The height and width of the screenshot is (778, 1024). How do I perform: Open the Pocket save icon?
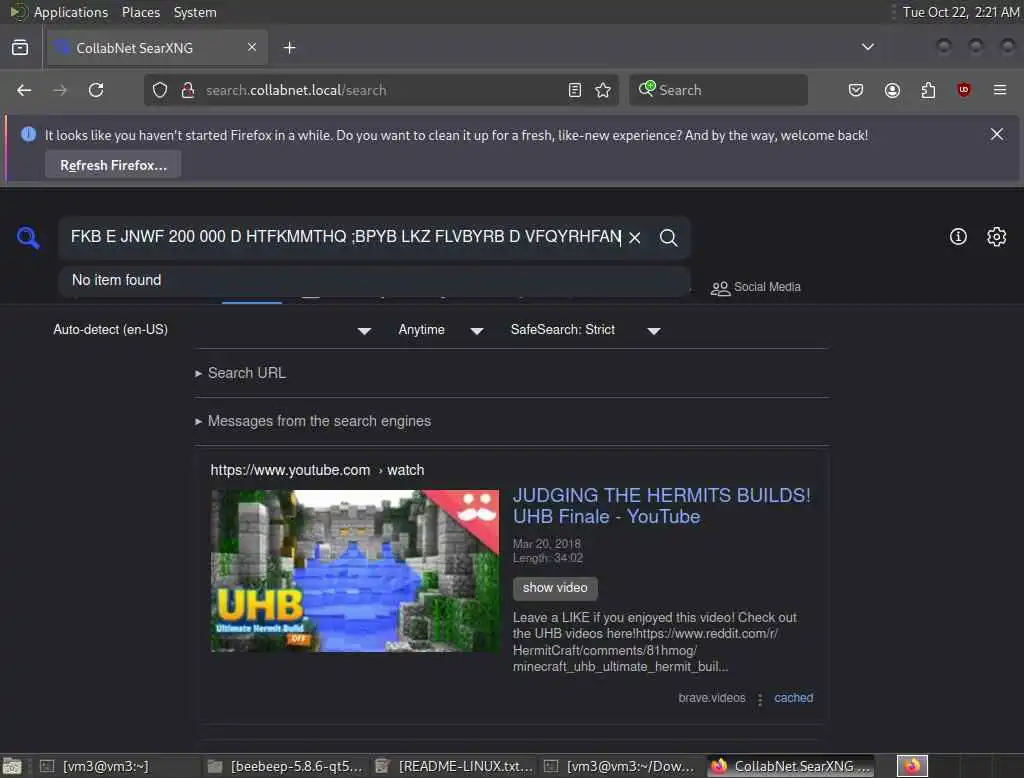[x=856, y=90]
